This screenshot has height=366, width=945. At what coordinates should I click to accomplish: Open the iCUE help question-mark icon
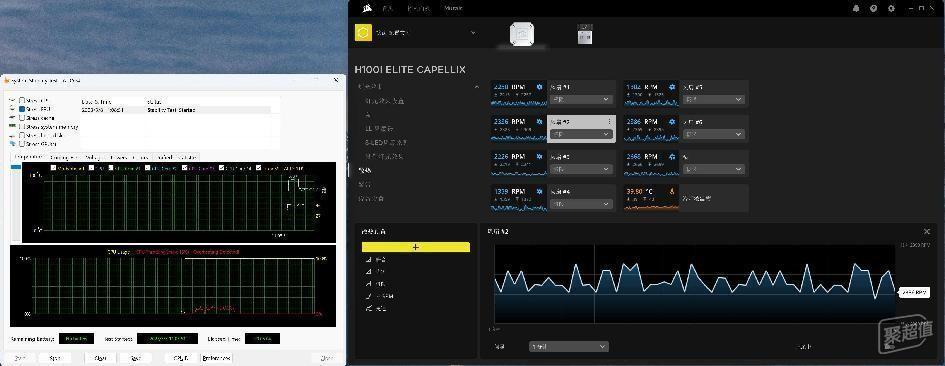873,8
